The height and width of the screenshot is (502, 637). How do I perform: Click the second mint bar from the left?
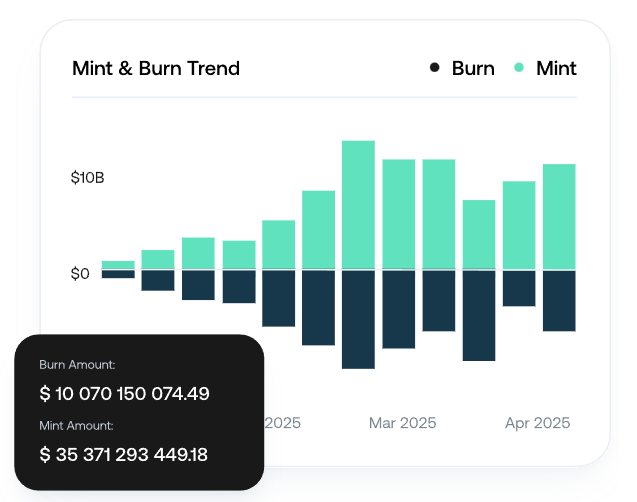tap(158, 260)
